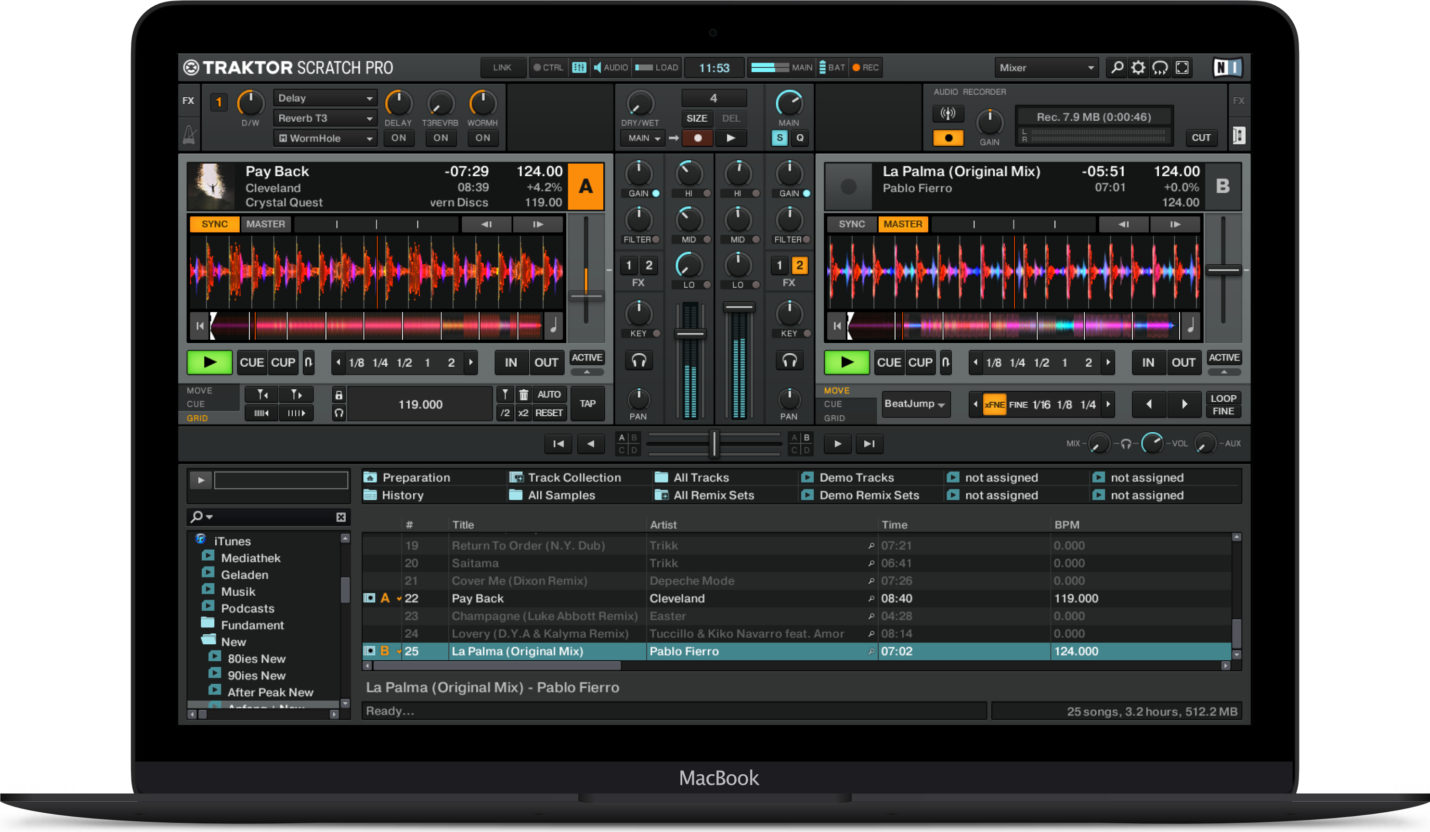Open the Delay effect selector dropdown
The height and width of the screenshot is (832, 1430).
pos(324,98)
